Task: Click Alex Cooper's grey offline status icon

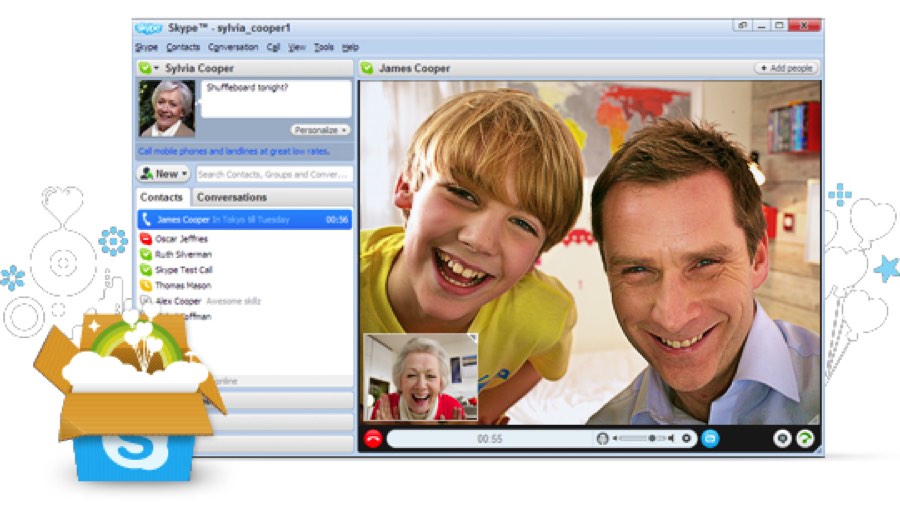Action: click(x=146, y=301)
